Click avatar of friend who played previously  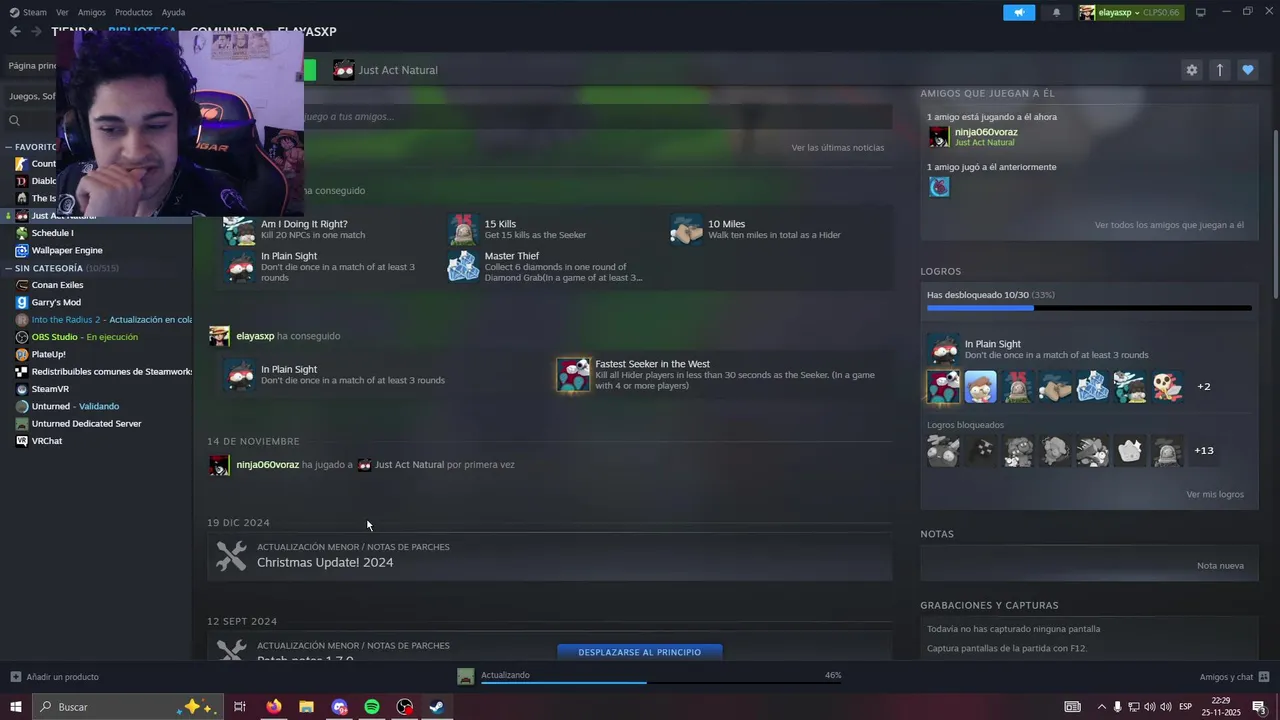click(939, 187)
